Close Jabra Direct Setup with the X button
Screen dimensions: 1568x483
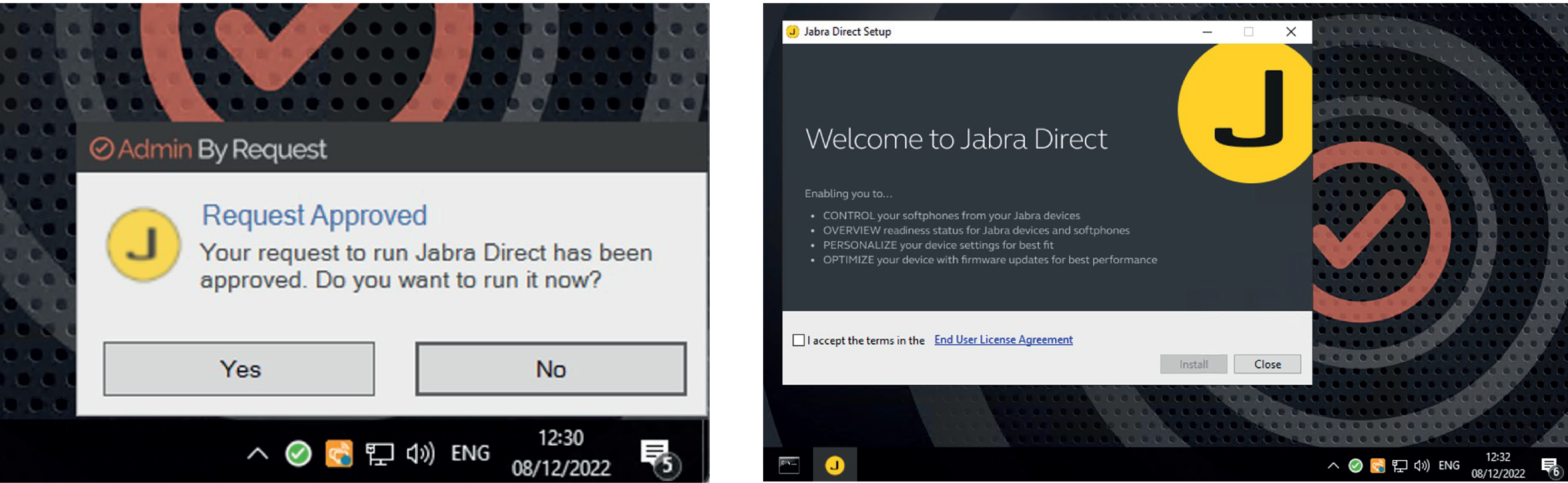click(1291, 32)
